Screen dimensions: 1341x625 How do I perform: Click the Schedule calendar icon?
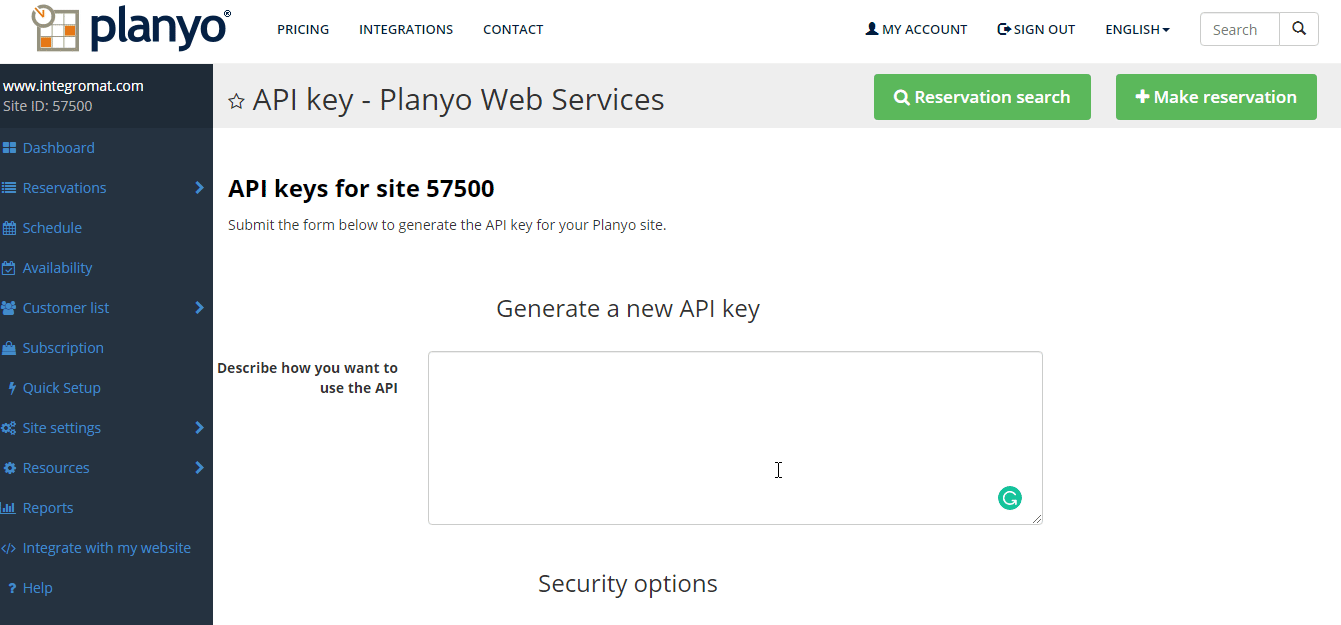click(9, 228)
